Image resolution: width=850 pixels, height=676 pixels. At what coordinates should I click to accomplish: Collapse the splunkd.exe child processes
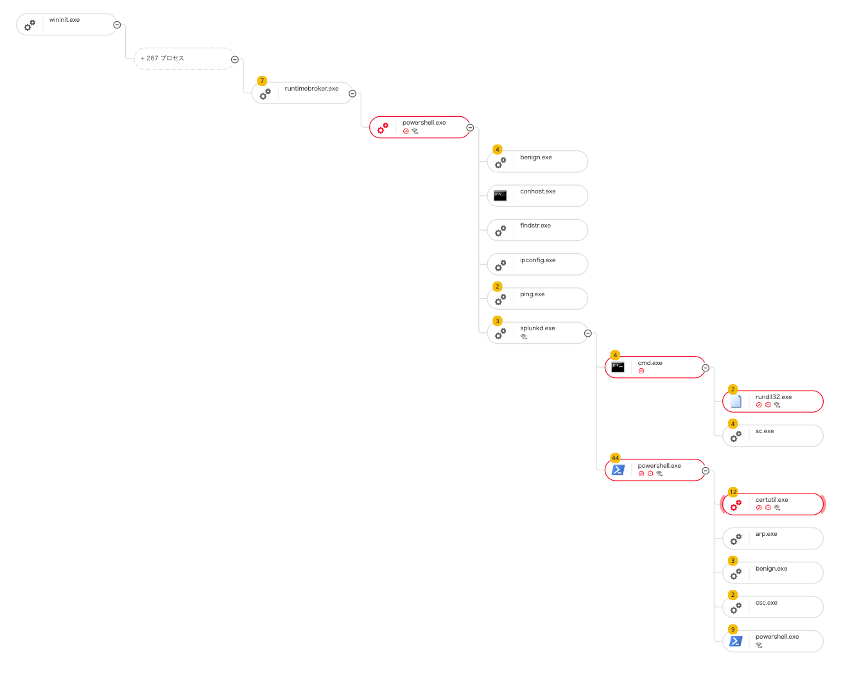tap(588, 333)
